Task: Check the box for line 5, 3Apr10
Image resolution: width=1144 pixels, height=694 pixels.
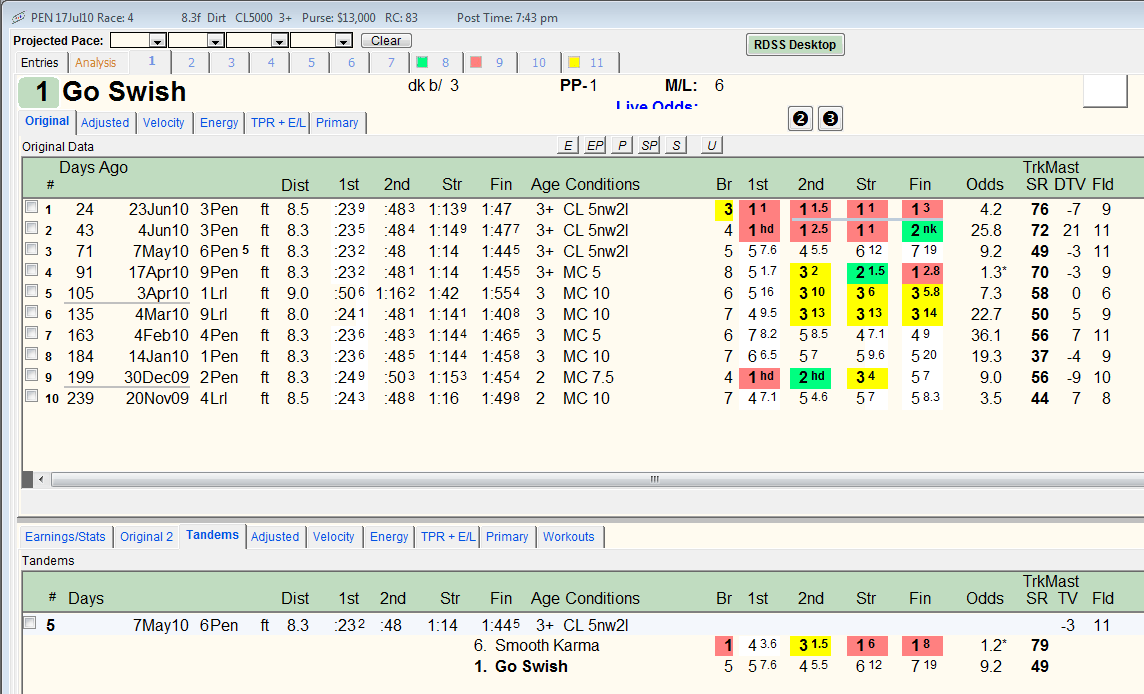Action: 31,291
